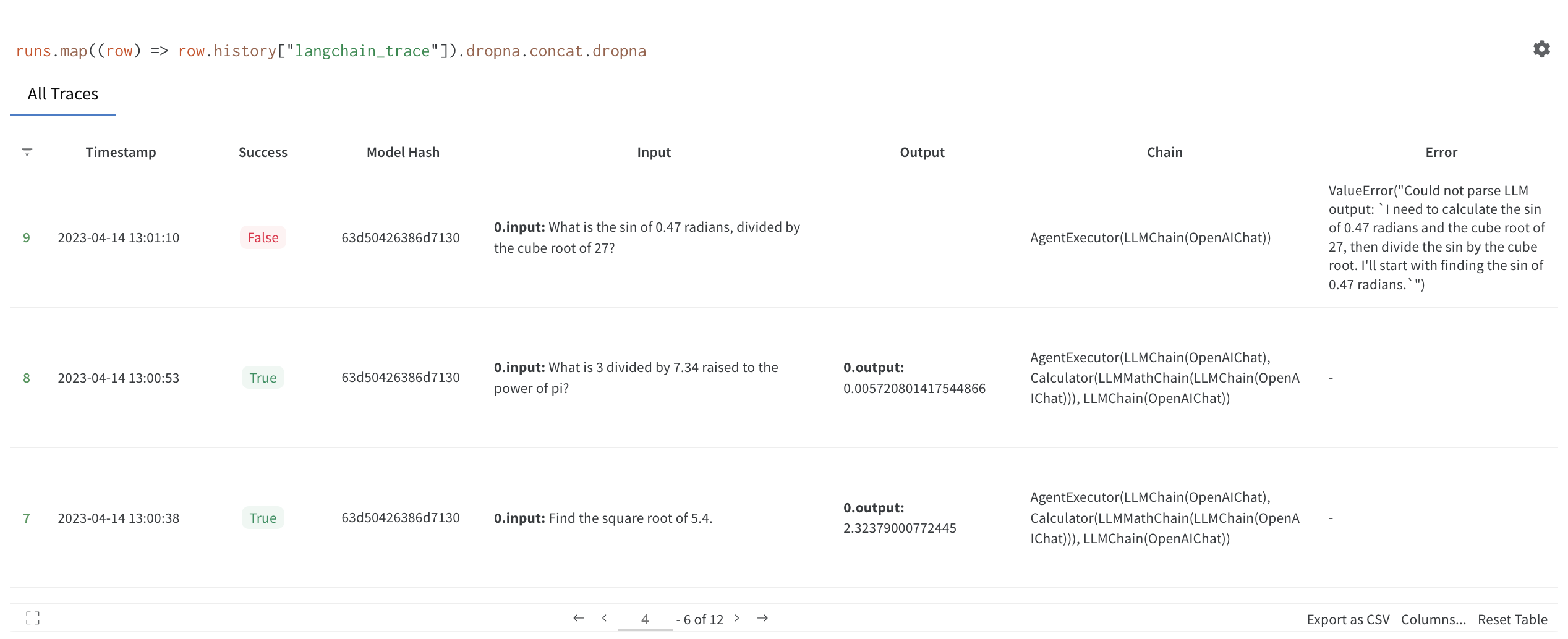Image resolution: width=1568 pixels, height=639 pixels.
Task: Toggle the False success badge on row 9
Action: (263, 237)
